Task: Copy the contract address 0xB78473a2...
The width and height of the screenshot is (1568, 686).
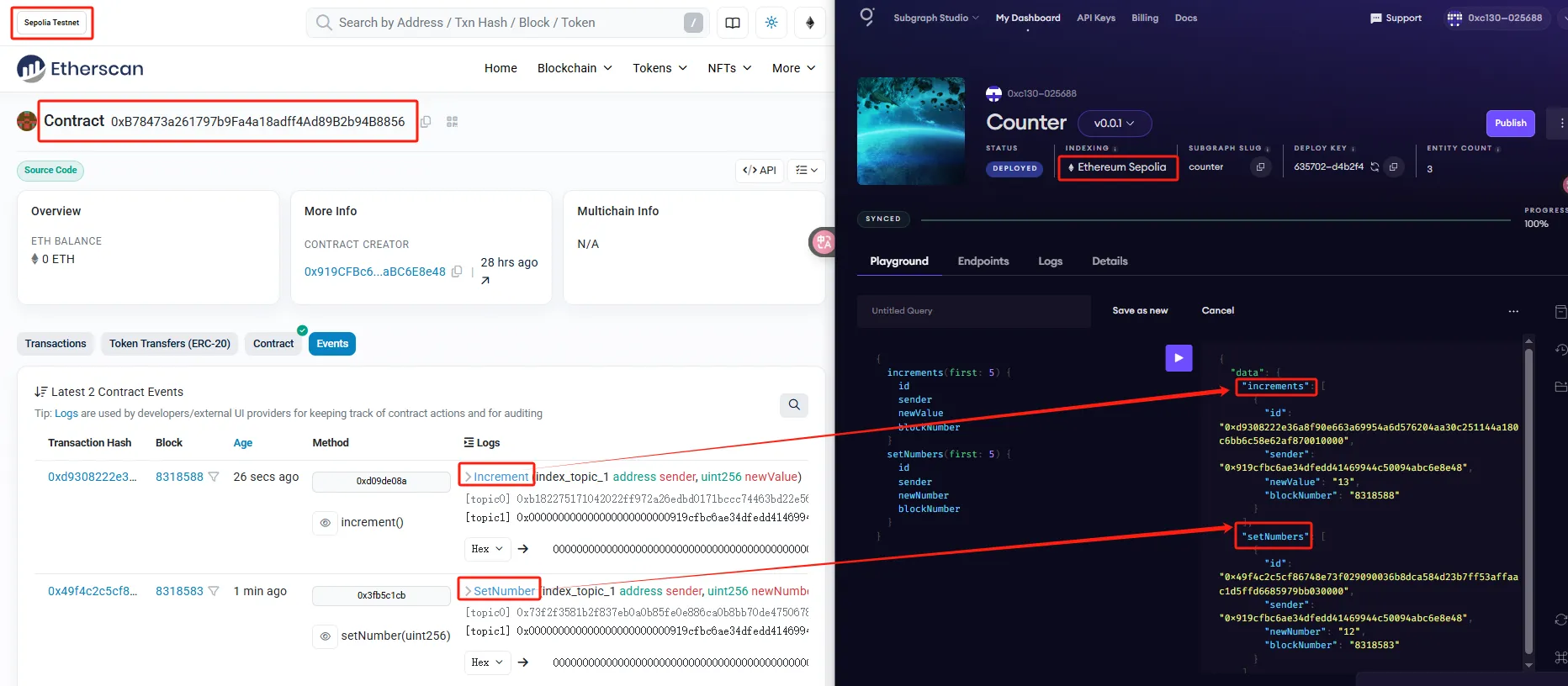Action: [426, 122]
